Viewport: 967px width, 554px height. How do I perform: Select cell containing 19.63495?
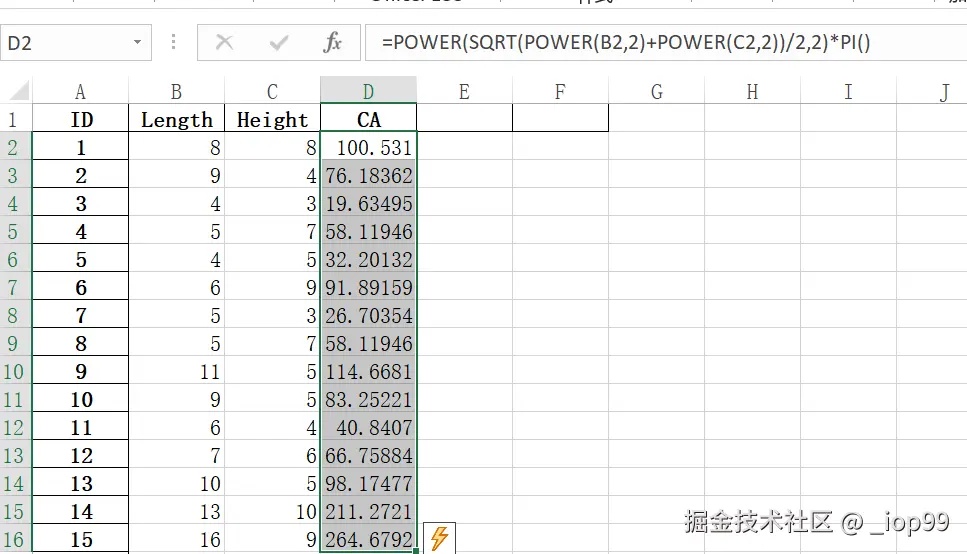coord(368,203)
